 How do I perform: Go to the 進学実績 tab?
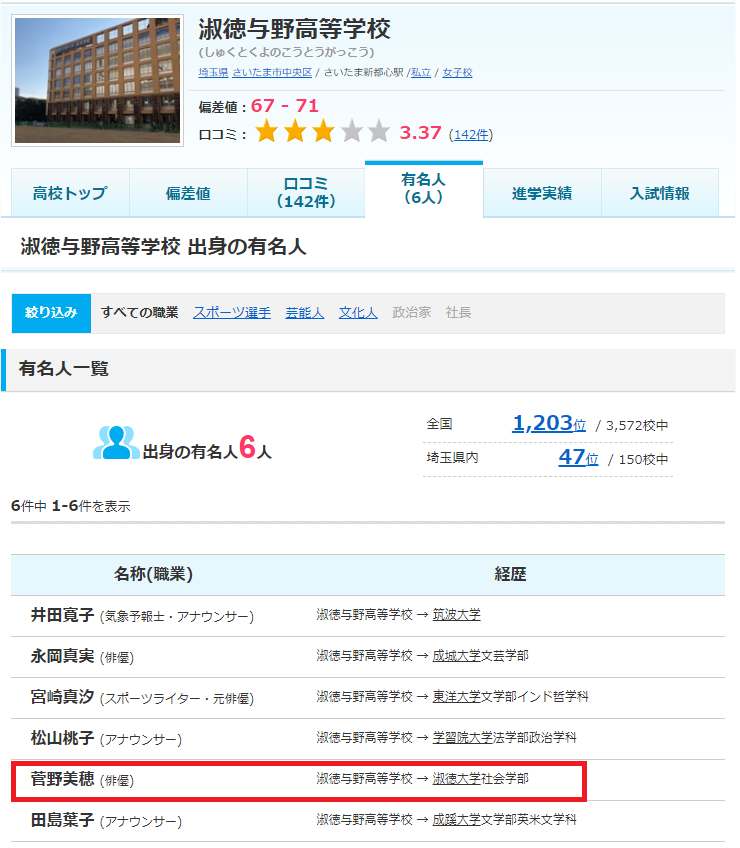(x=541, y=193)
